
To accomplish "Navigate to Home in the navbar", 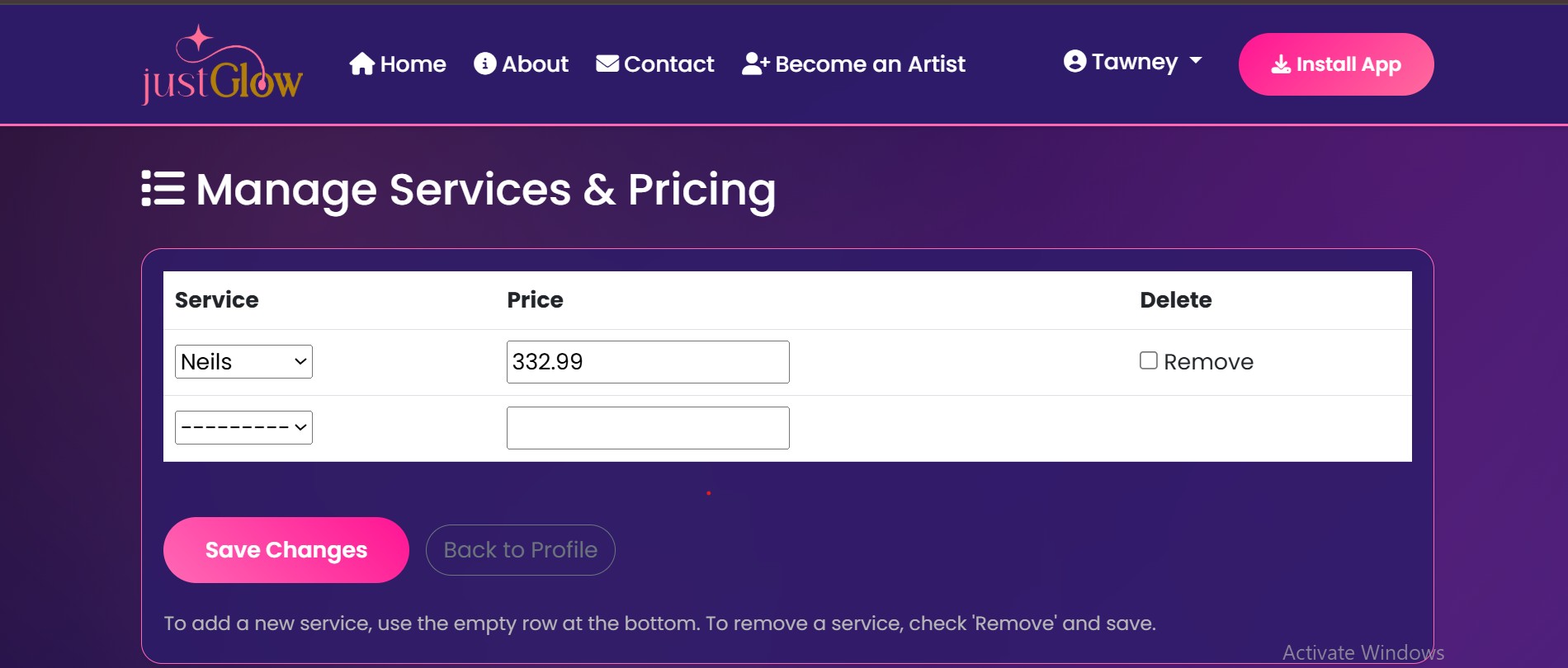I will (413, 64).
